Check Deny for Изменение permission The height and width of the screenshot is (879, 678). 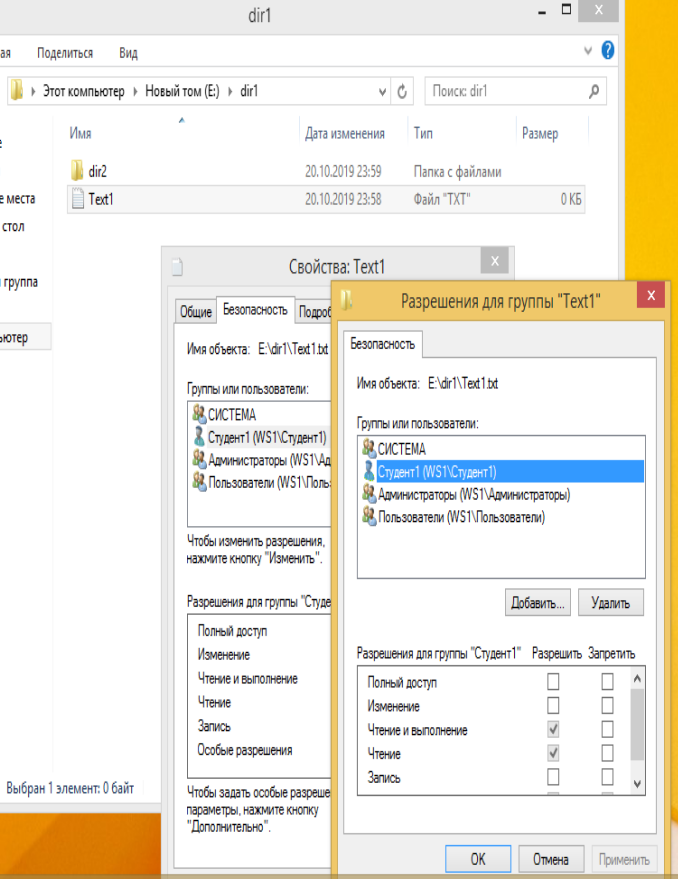(x=607, y=706)
